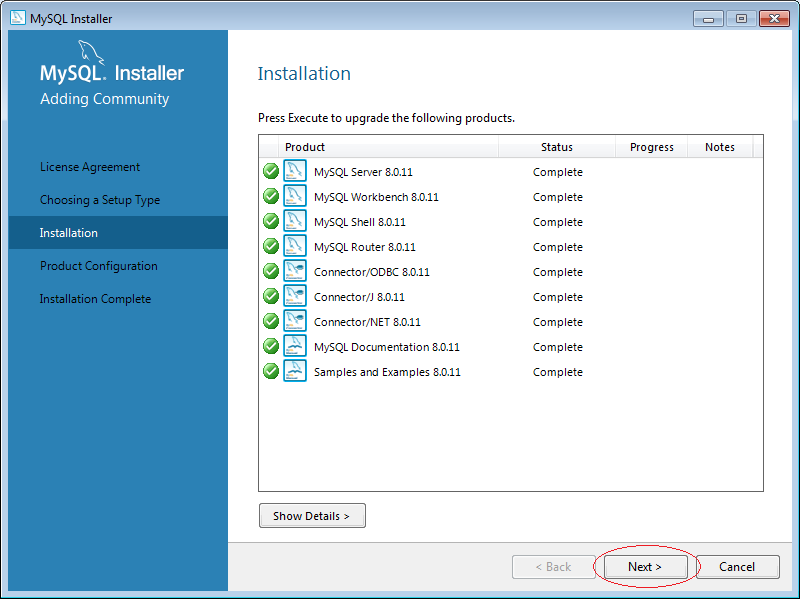This screenshot has width=800, height=599.
Task: Click the MySQL Documentation 8.0.11 product icon
Action: click(295, 346)
